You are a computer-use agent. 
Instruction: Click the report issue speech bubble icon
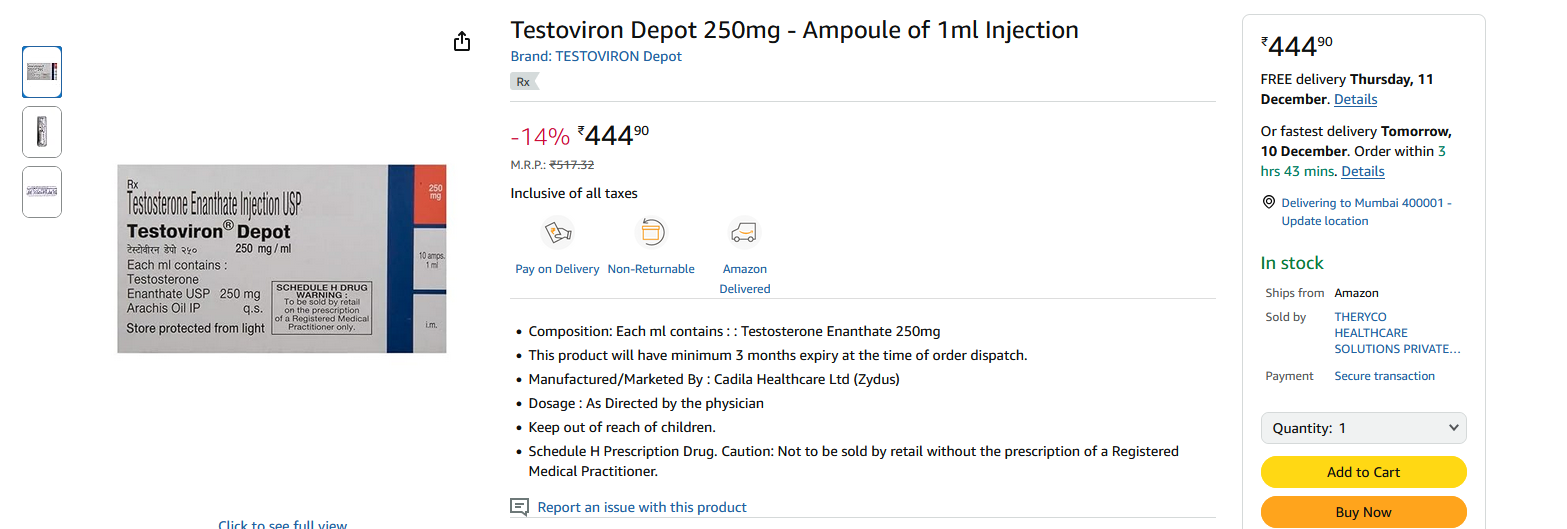(519, 507)
